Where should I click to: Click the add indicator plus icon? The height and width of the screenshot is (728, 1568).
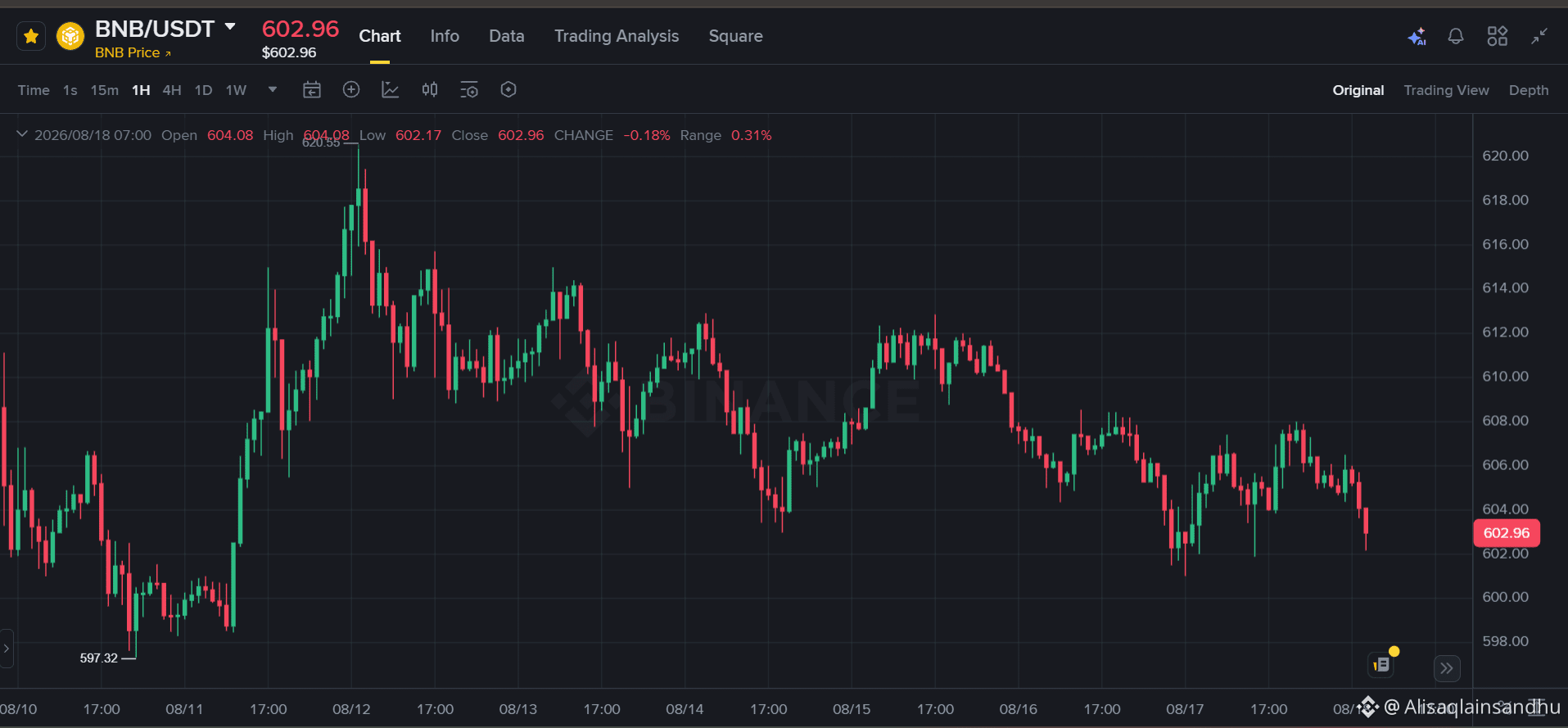[351, 90]
